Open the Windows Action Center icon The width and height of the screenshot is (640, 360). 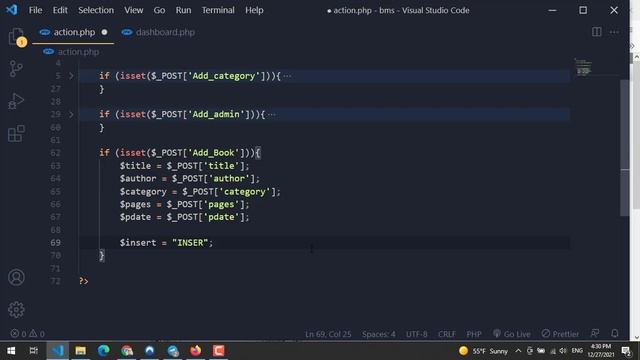626,351
